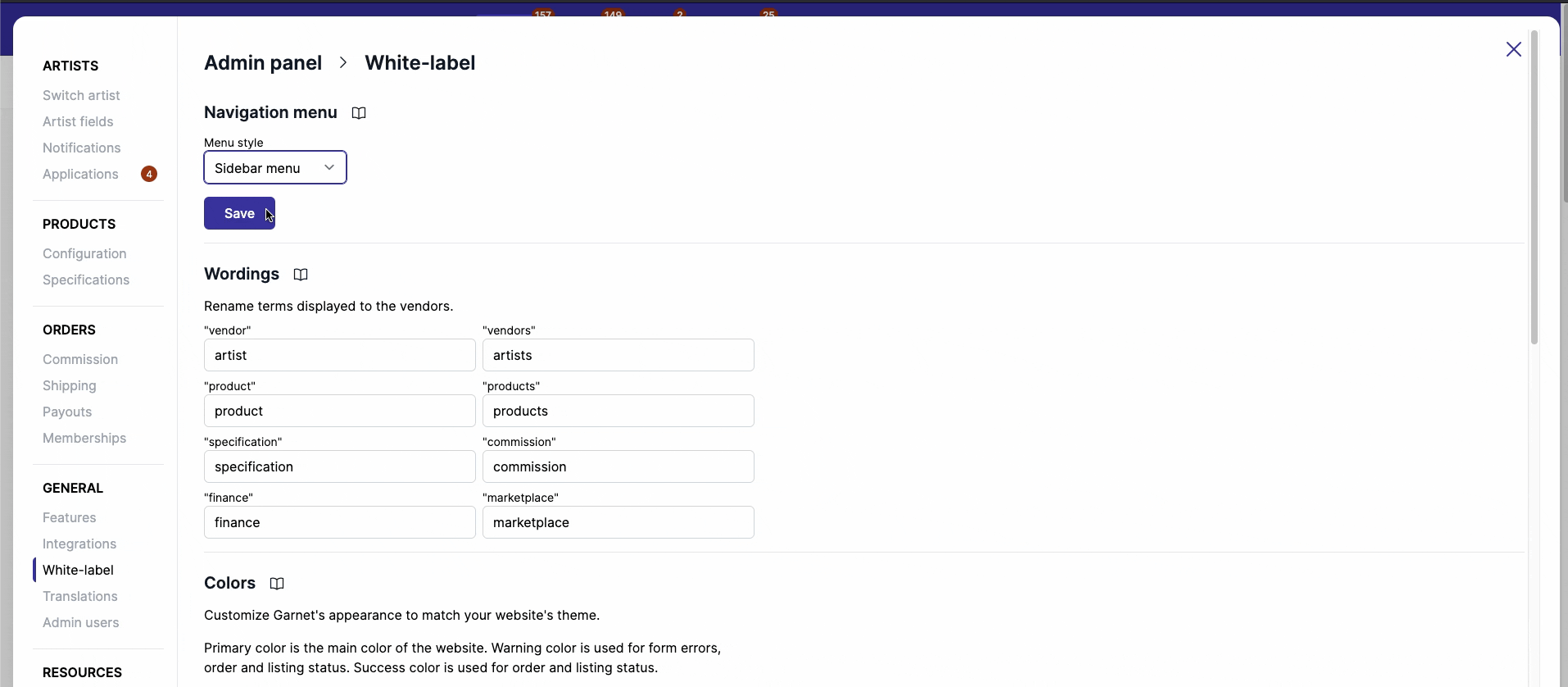Image resolution: width=1568 pixels, height=687 pixels.
Task: Click the notification counter showing 157
Action: (x=543, y=12)
